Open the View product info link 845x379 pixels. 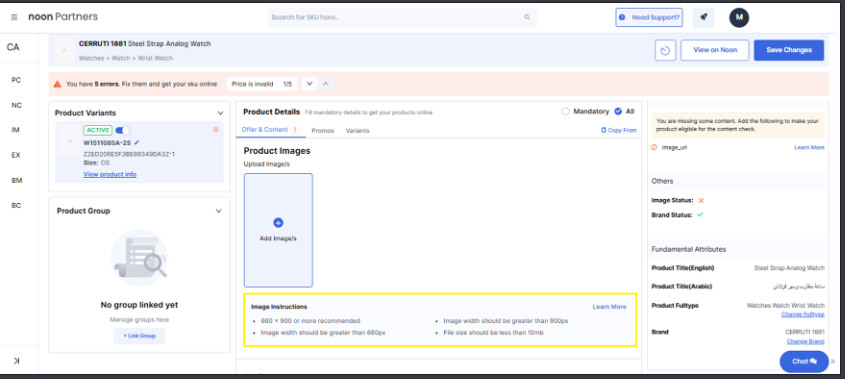point(110,174)
